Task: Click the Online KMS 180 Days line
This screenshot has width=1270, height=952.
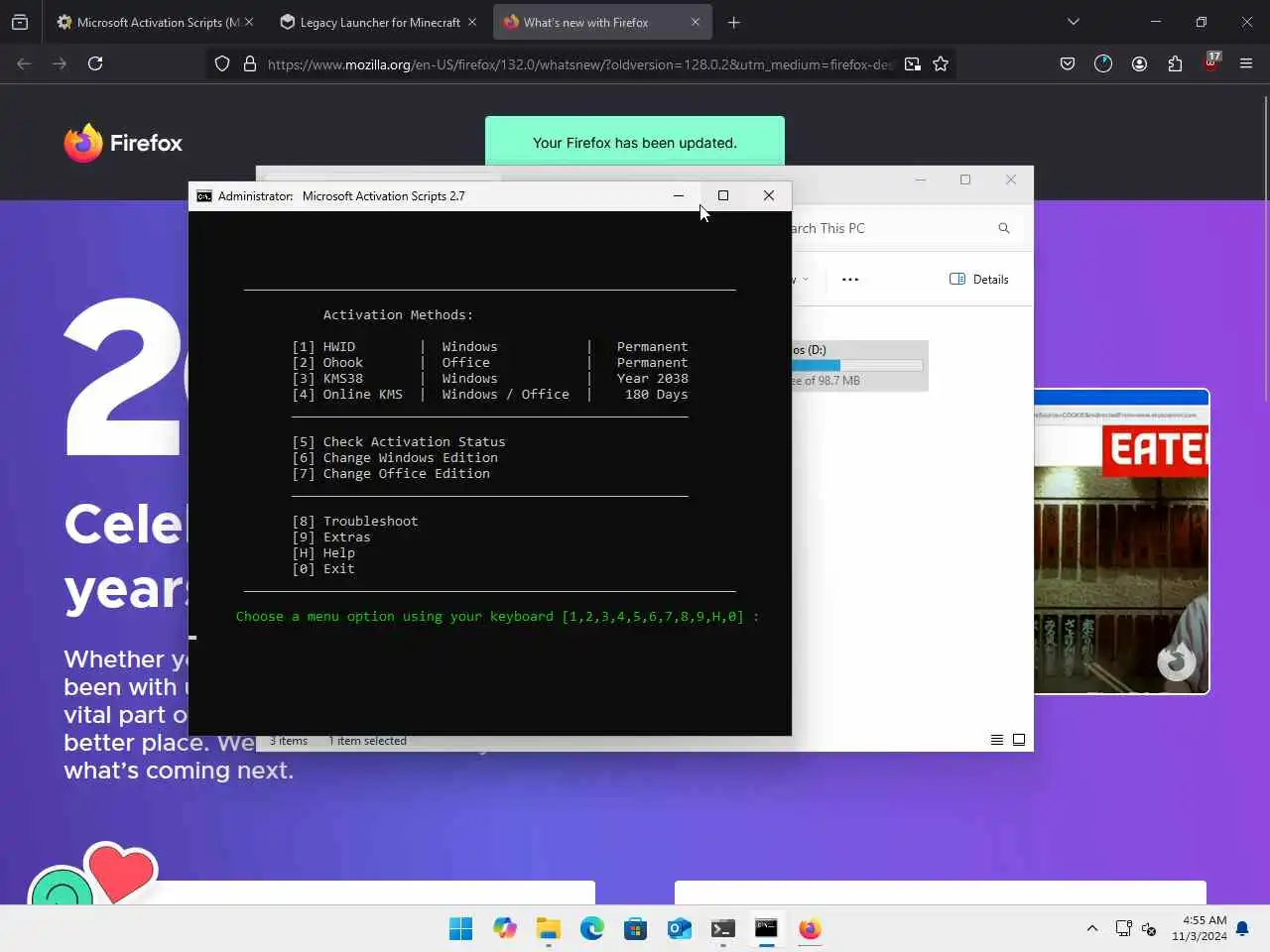Action: point(490,395)
